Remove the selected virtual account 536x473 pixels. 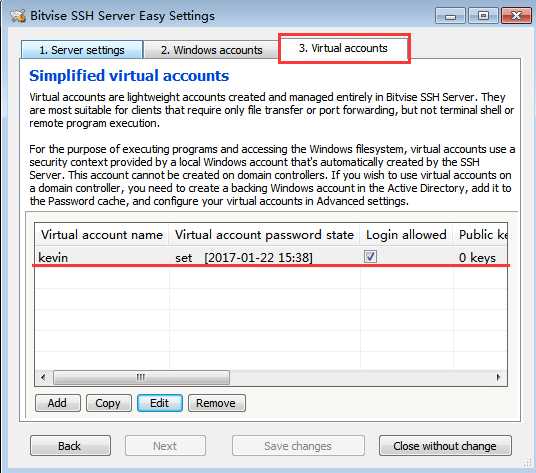pos(217,403)
